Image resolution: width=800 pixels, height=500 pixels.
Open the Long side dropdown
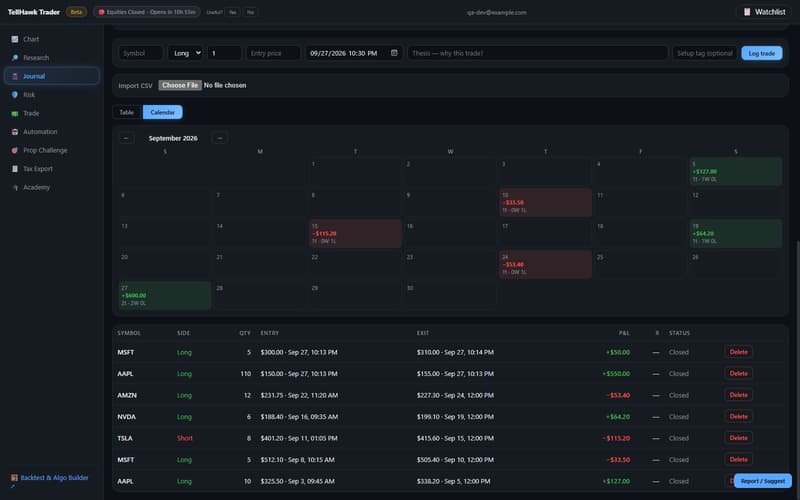[x=185, y=53]
